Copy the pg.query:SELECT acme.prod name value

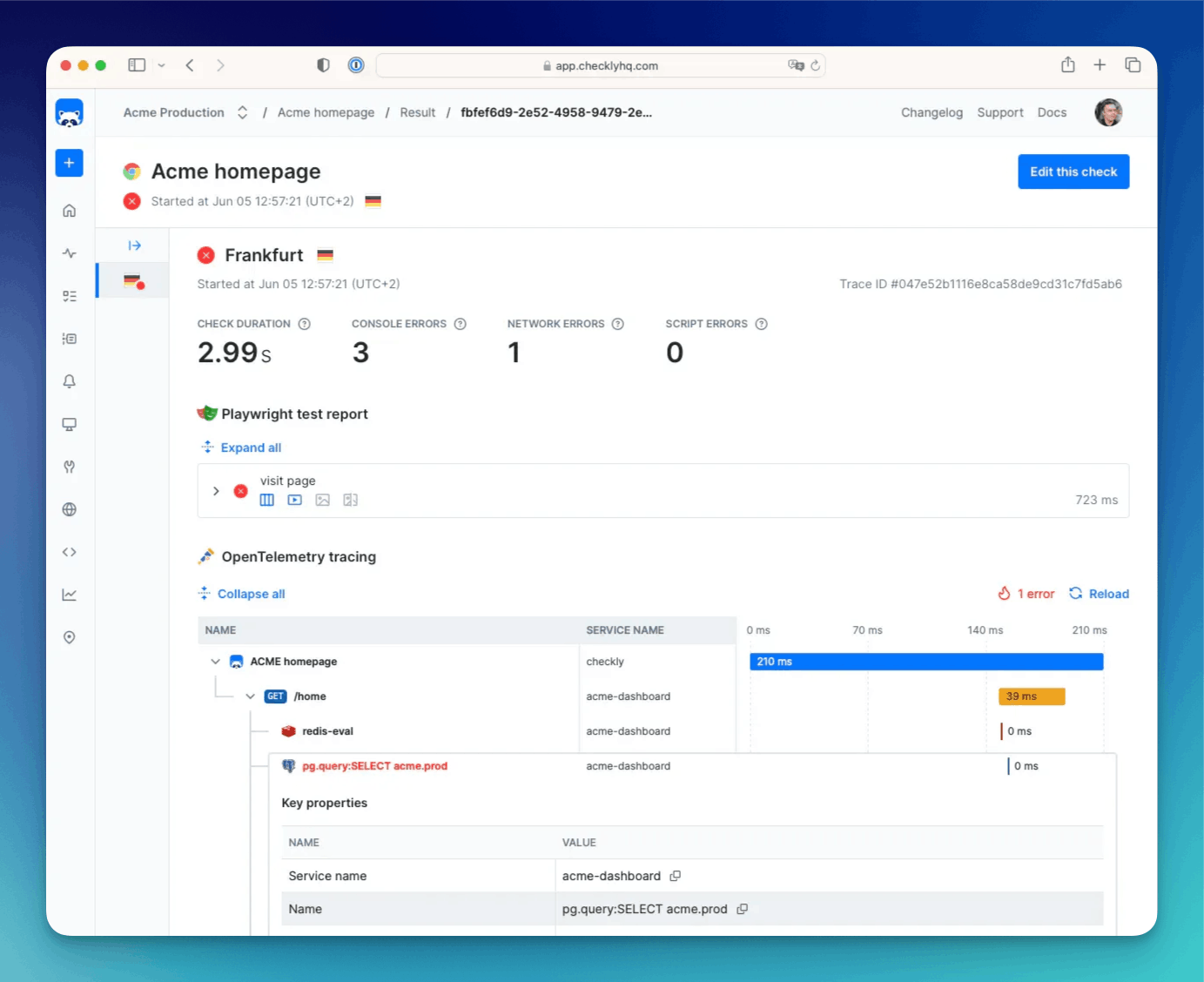coord(743,909)
